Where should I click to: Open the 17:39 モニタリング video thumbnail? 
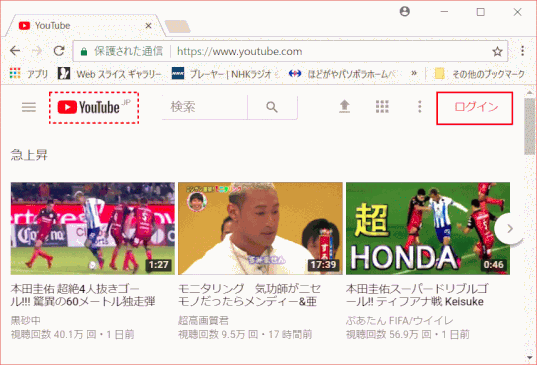click(x=260, y=228)
